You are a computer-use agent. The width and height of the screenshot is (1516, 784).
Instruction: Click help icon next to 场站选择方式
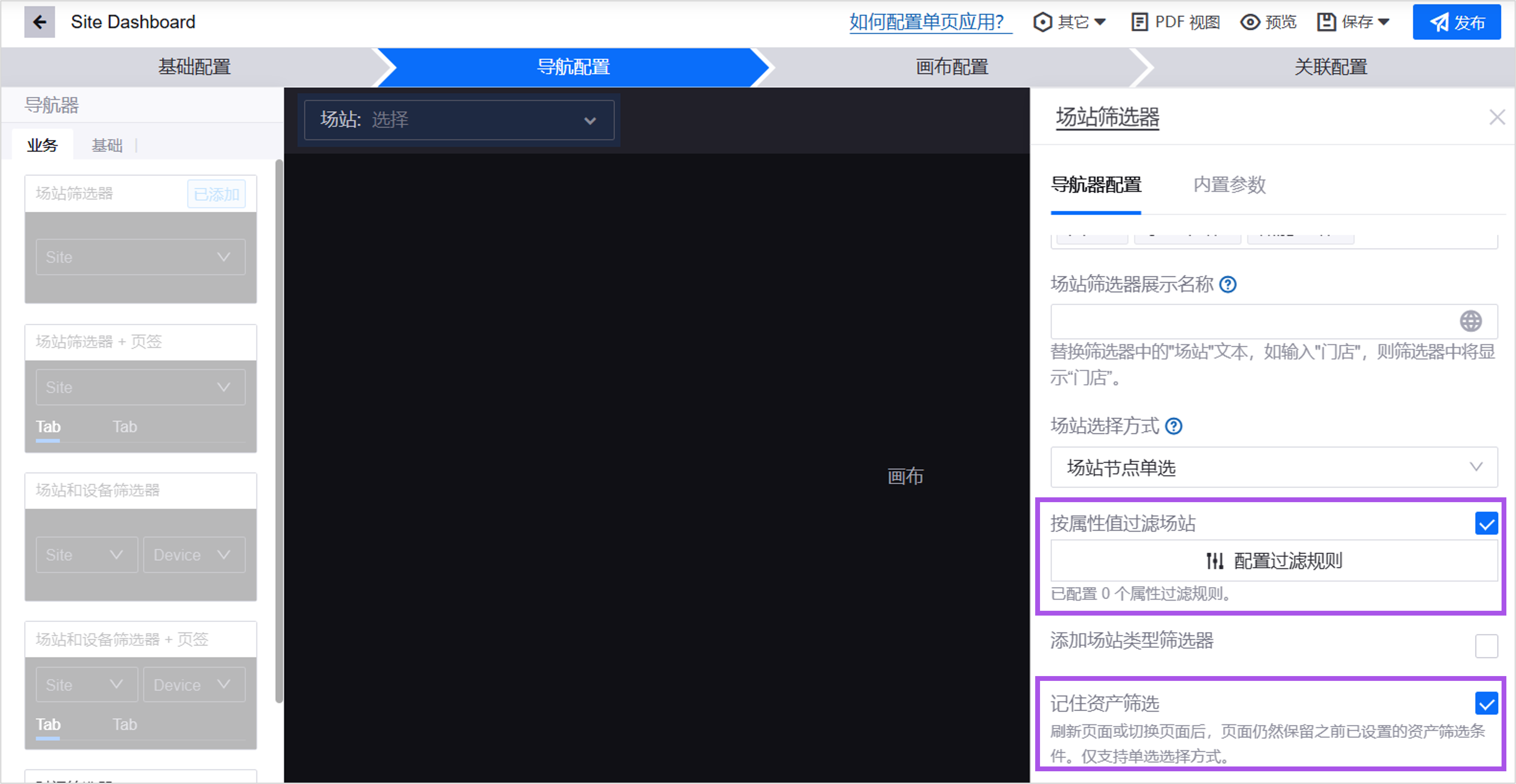1173,426
